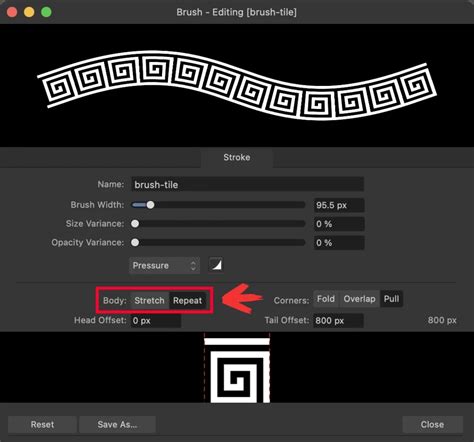The width and height of the screenshot is (474, 442).
Task: Click the Opacity Variance 0 % field
Action: tap(339, 243)
